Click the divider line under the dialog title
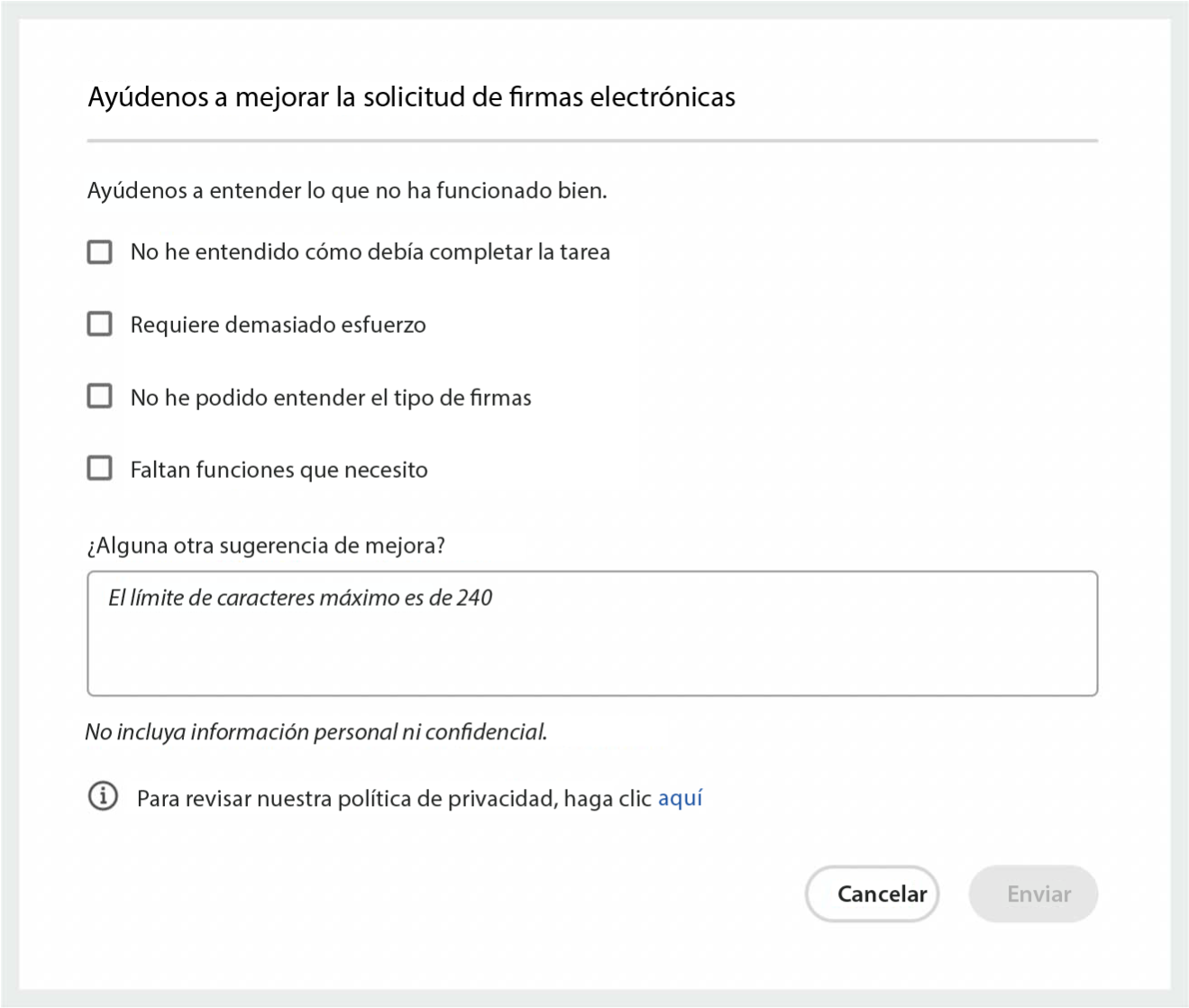1189x1008 pixels. click(592, 141)
